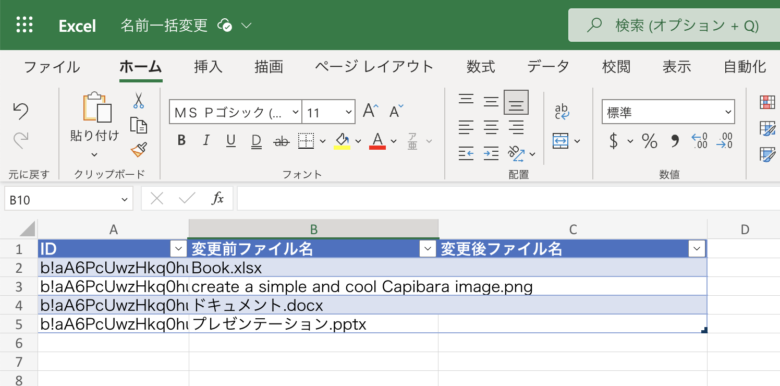
Task: Click the insert function fx icon
Action: [217, 199]
